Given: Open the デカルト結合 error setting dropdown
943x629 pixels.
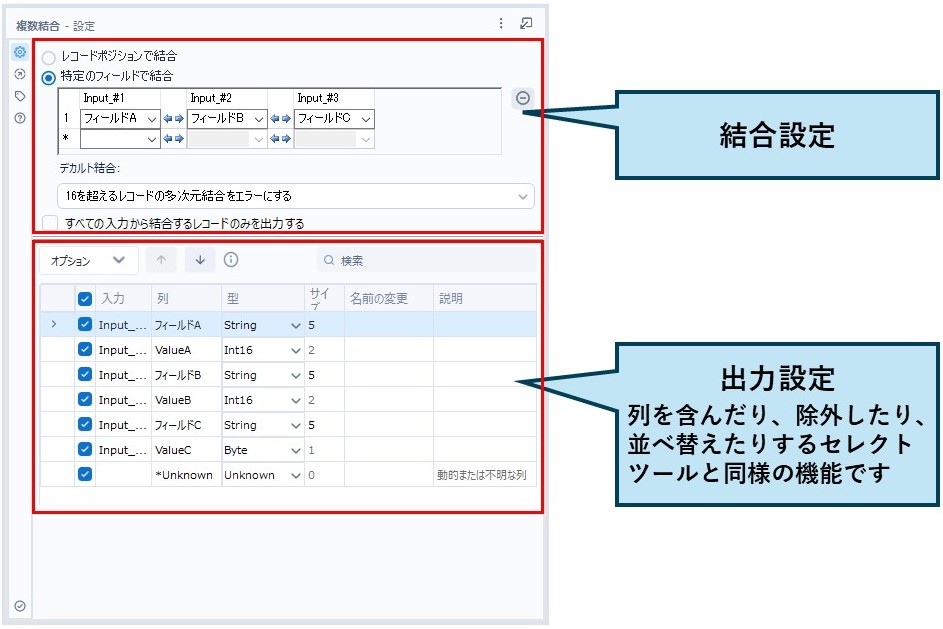Looking at the screenshot, I should tap(296, 196).
